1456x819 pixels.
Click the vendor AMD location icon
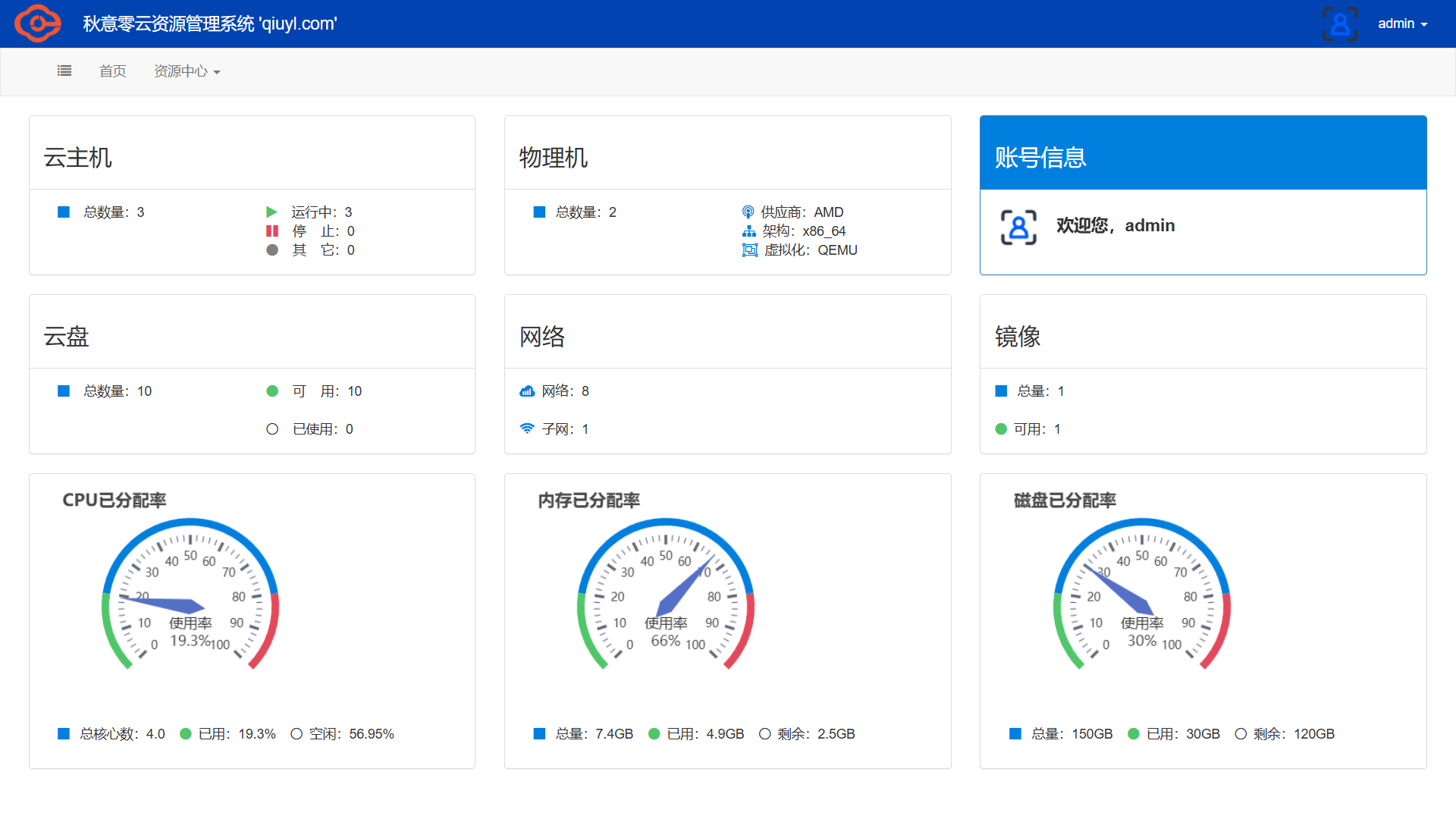coord(748,212)
